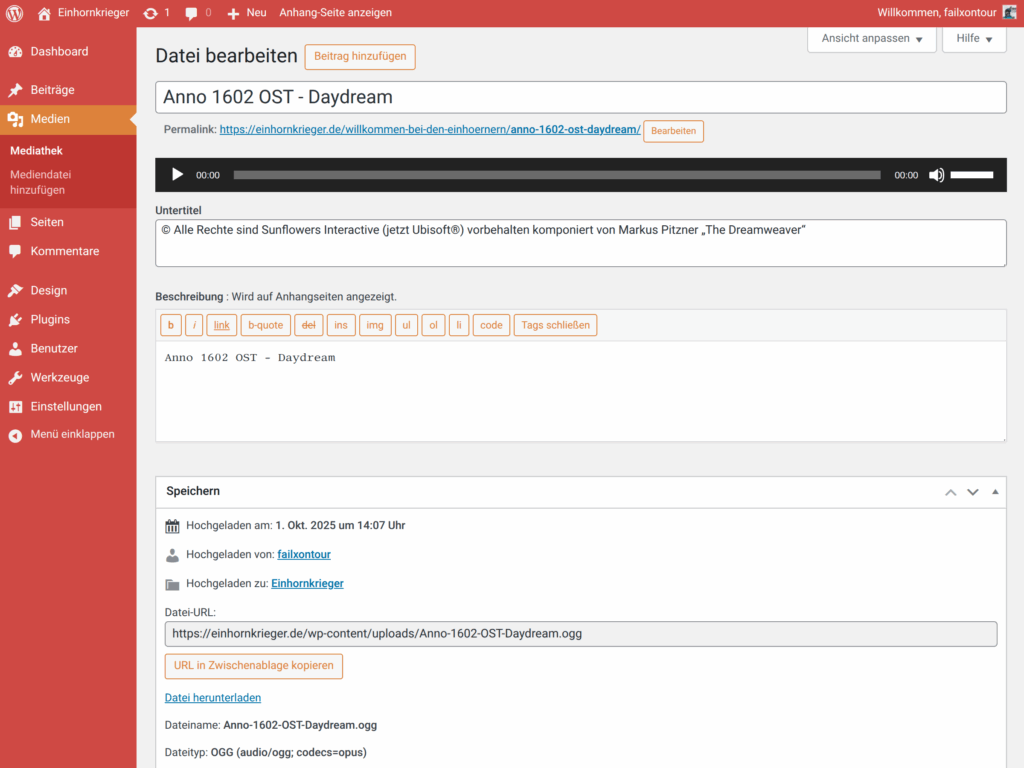Click the Datei herunterladen link
The height and width of the screenshot is (768, 1024).
point(212,698)
